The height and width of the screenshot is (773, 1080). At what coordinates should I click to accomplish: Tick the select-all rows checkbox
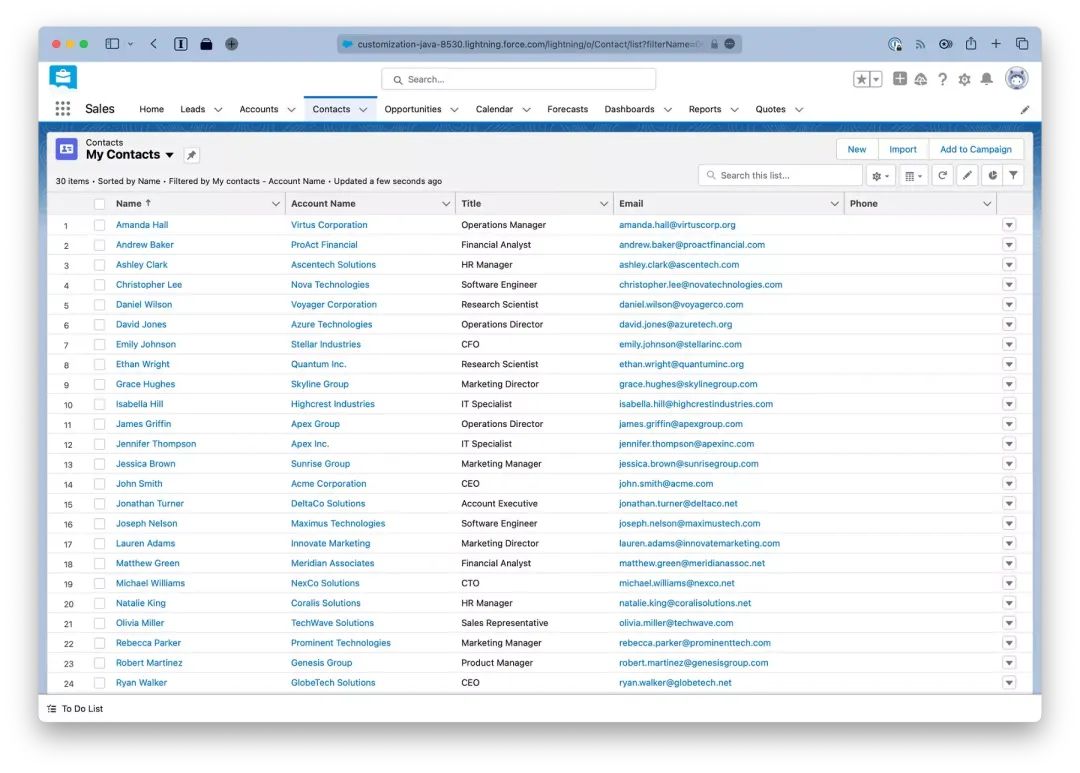pyautogui.click(x=99, y=204)
